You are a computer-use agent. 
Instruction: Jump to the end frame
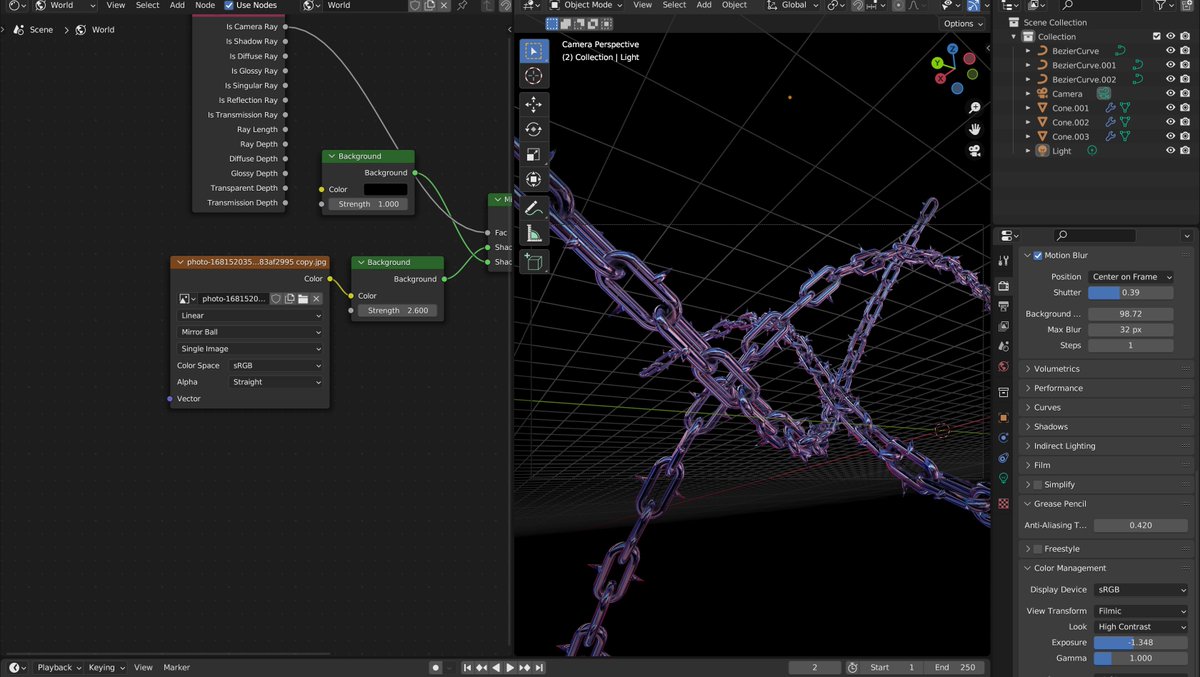pos(540,667)
